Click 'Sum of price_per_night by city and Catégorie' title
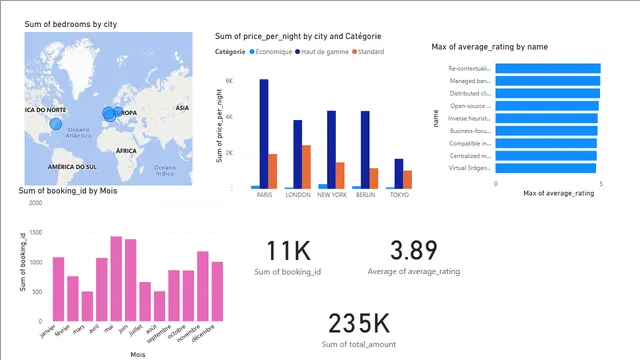 (x=298, y=36)
